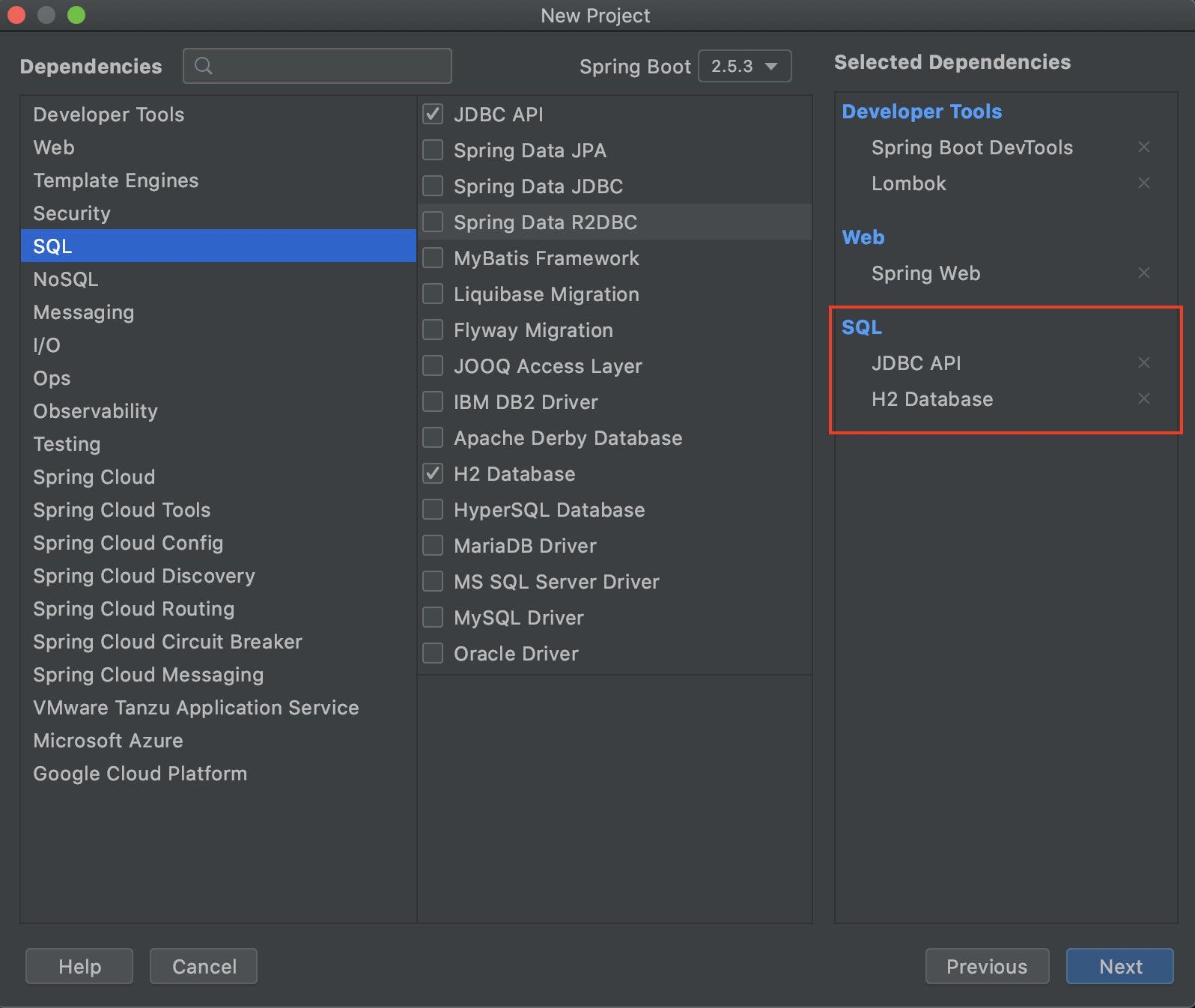The width and height of the screenshot is (1195, 1008).
Task: Select Spring Web in selected dependencies
Action: [925, 273]
